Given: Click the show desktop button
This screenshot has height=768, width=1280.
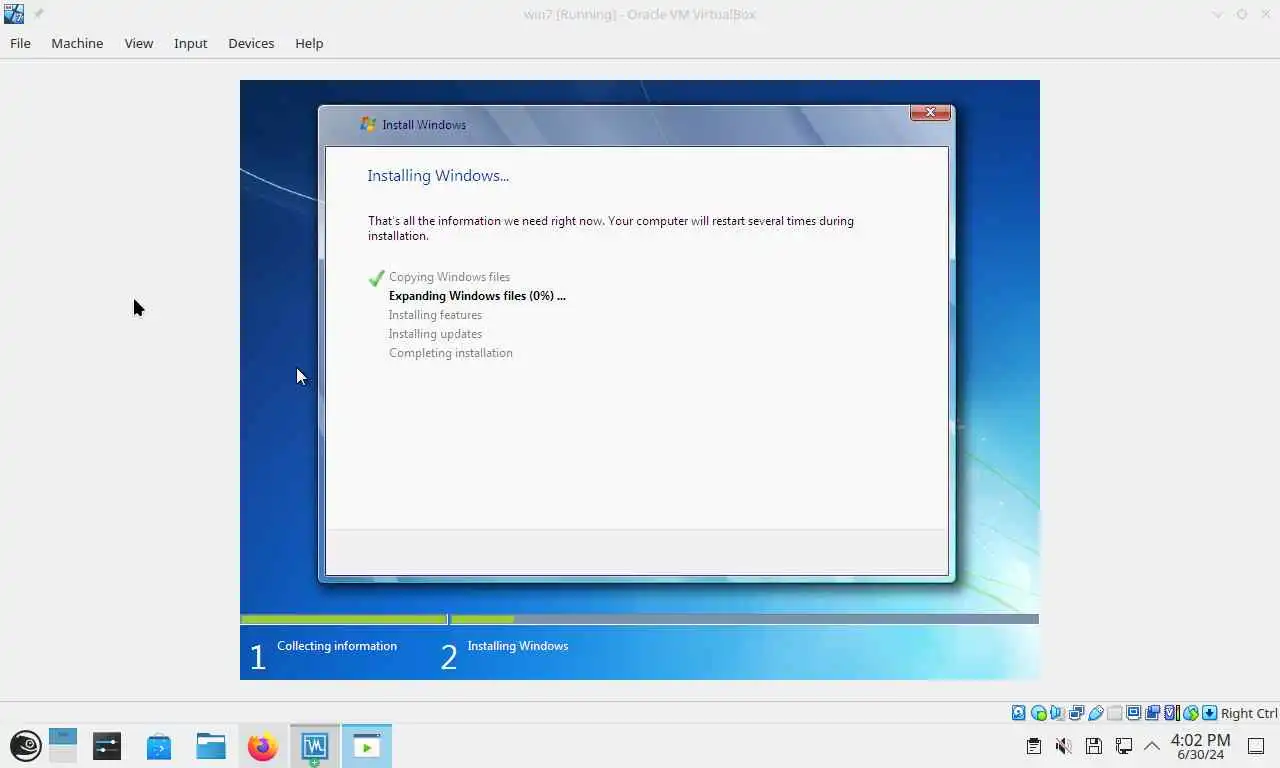Looking at the screenshot, I should click(x=1256, y=746).
